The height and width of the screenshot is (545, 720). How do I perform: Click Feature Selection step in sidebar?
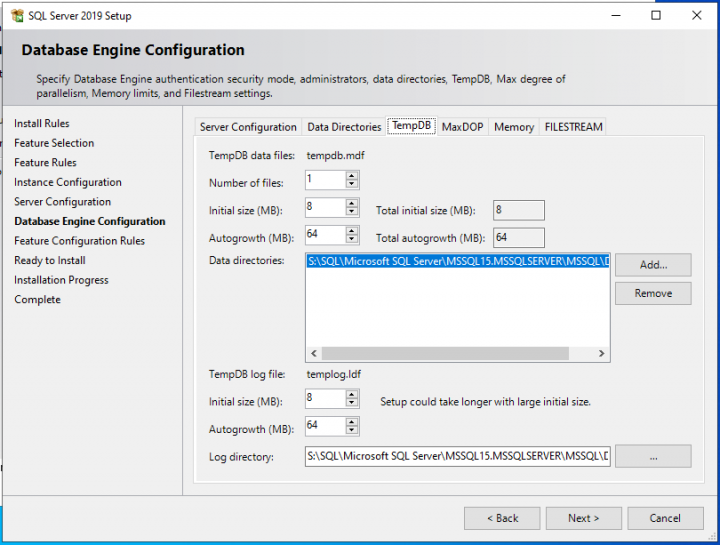[x=54, y=143]
